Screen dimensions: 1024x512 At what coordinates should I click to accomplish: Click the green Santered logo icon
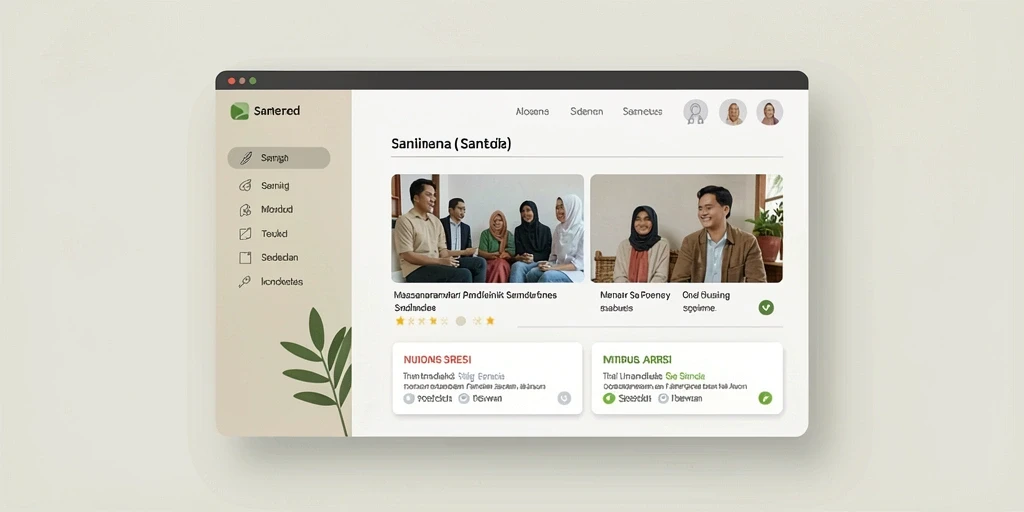[240, 111]
